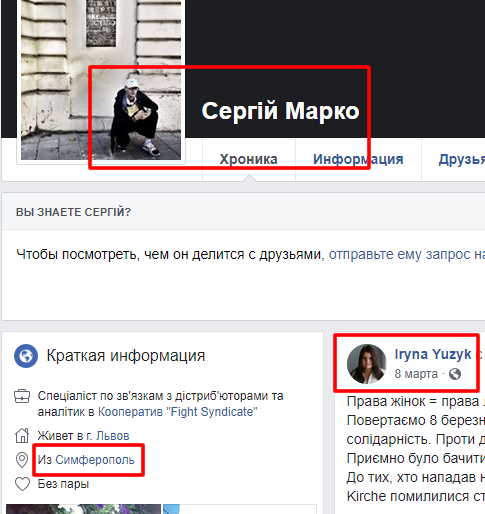Open Сергій Марко's profile picture

click(101, 80)
